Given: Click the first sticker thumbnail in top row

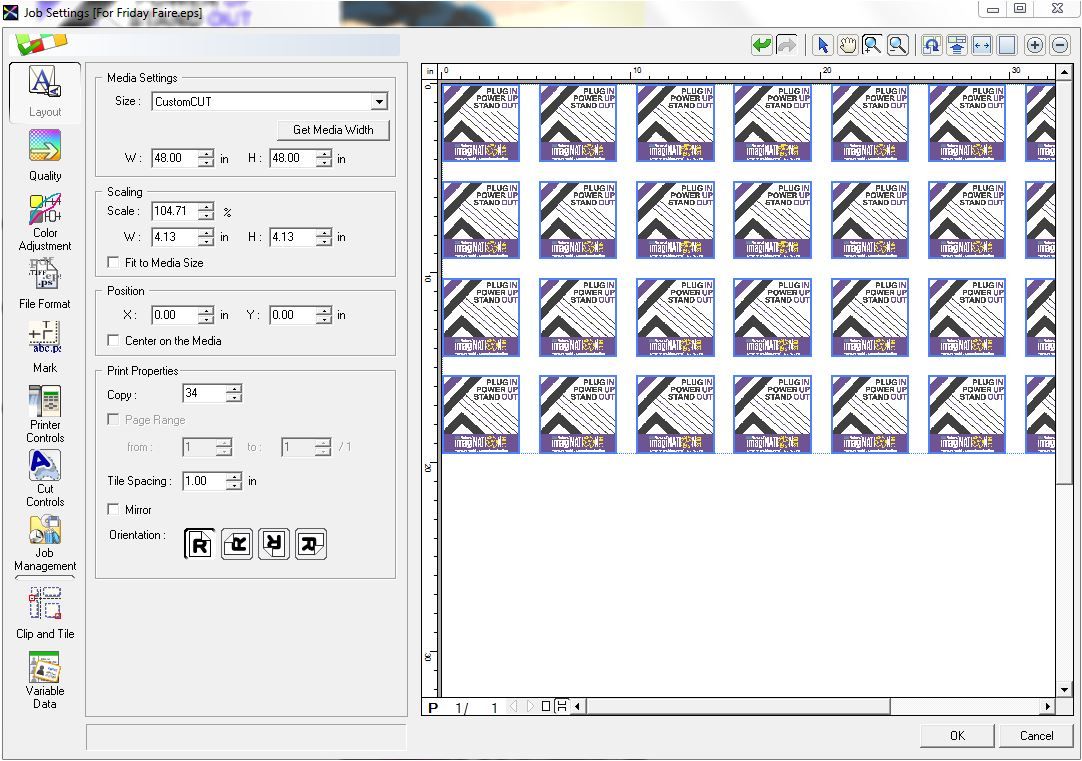Looking at the screenshot, I should (x=481, y=123).
